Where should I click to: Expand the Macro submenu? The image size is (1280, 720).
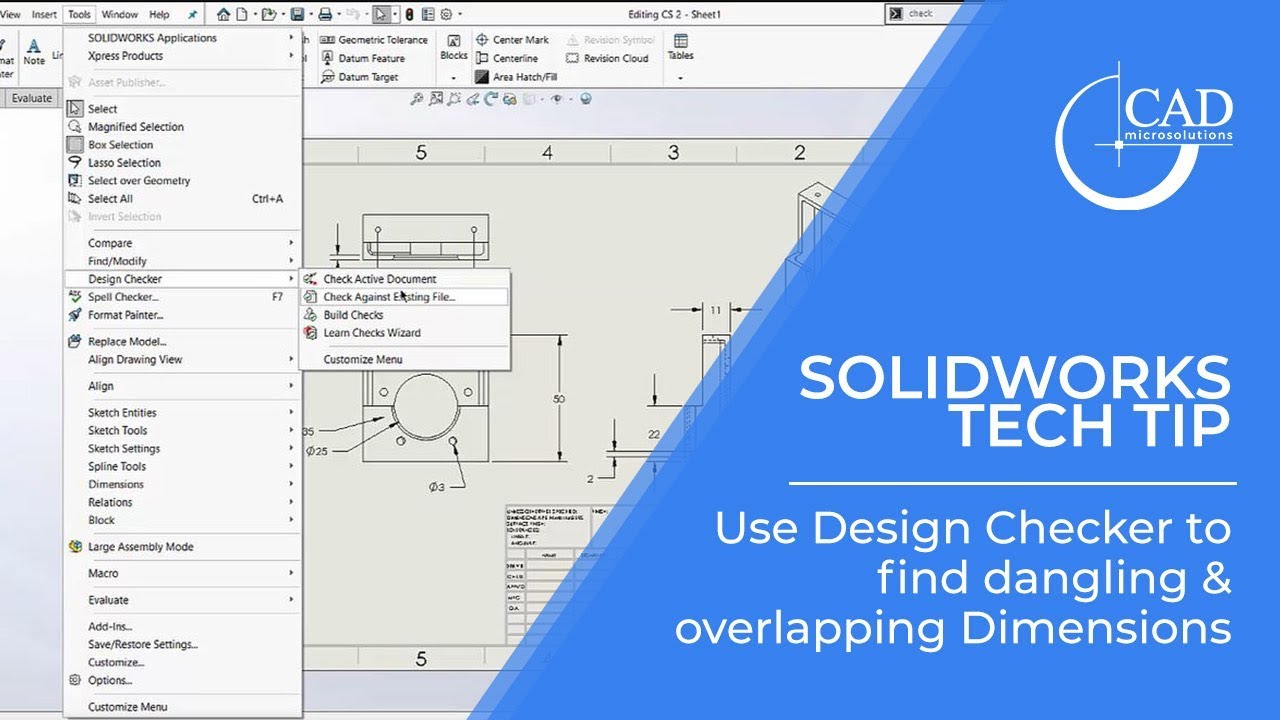click(182, 574)
